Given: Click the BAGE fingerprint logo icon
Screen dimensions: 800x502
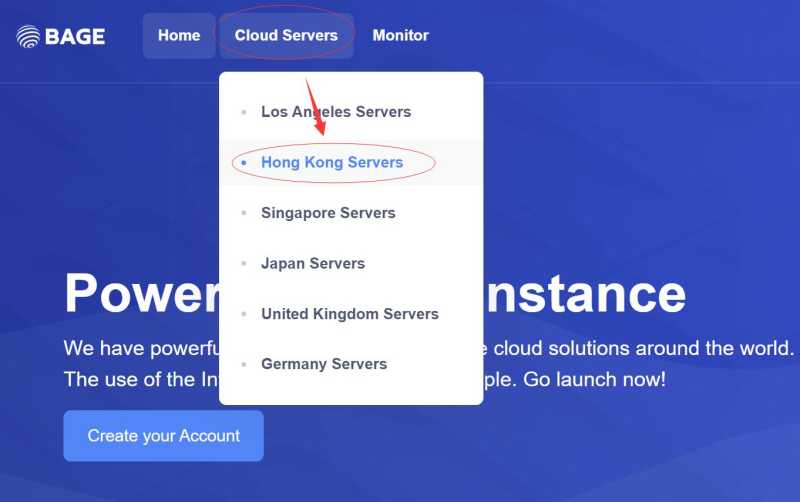Looking at the screenshot, I should pyautogui.click(x=28, y=36).
